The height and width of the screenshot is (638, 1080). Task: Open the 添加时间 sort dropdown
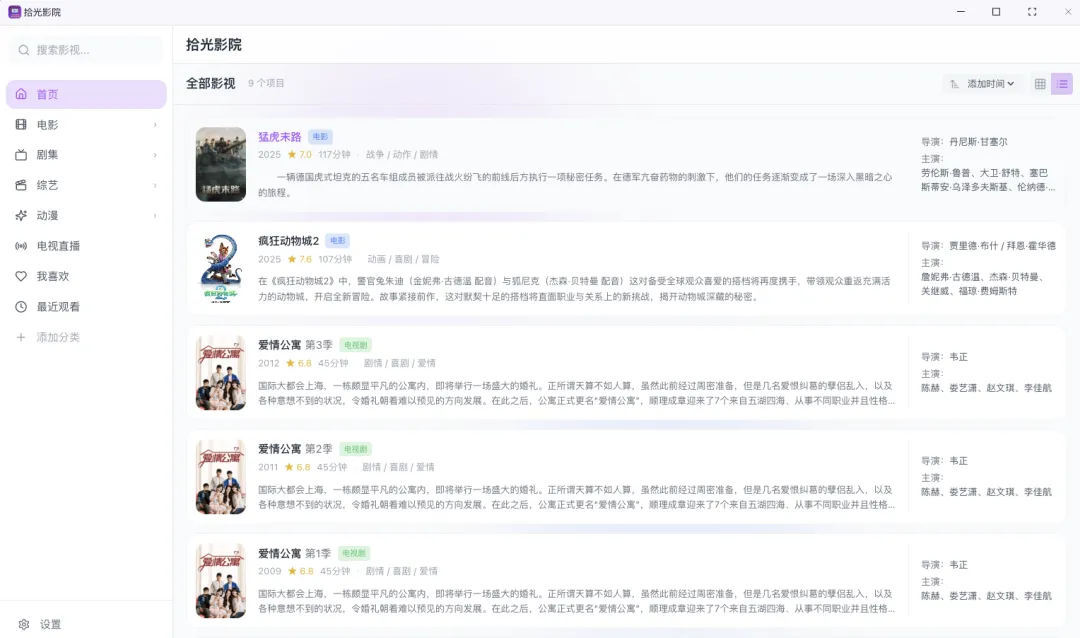point(982,84)
